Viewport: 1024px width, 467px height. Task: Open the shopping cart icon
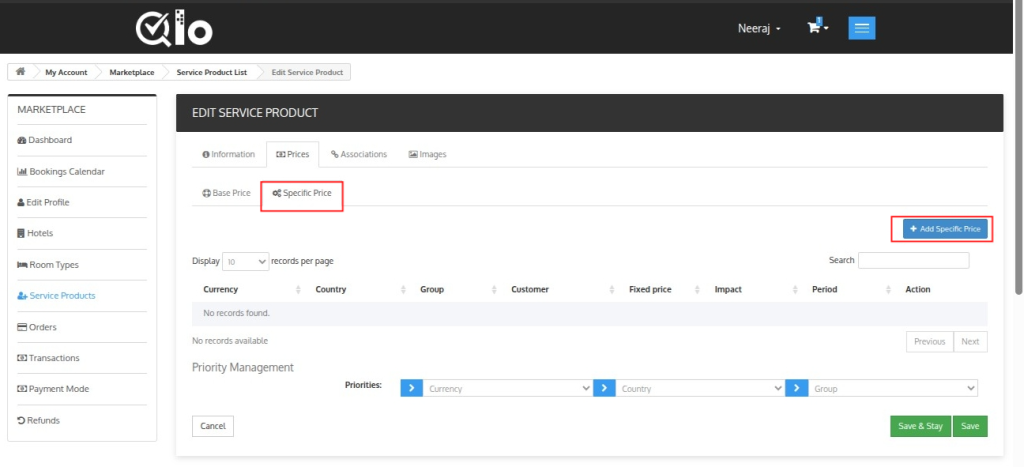(818, 27)
